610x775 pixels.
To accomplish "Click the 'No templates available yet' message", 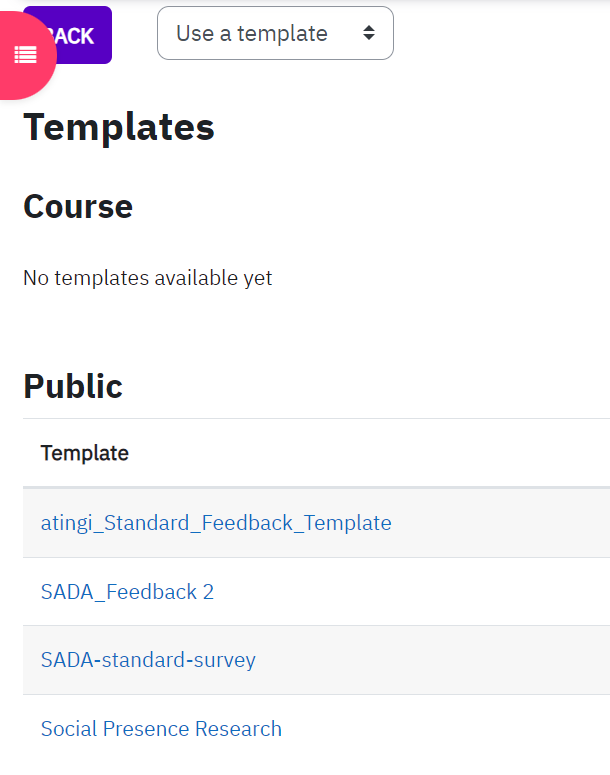I will pyautogui.click(x=148, y=278).
